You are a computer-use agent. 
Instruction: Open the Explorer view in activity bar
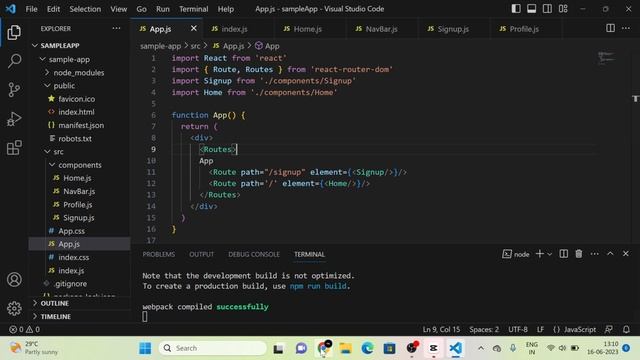14,32
